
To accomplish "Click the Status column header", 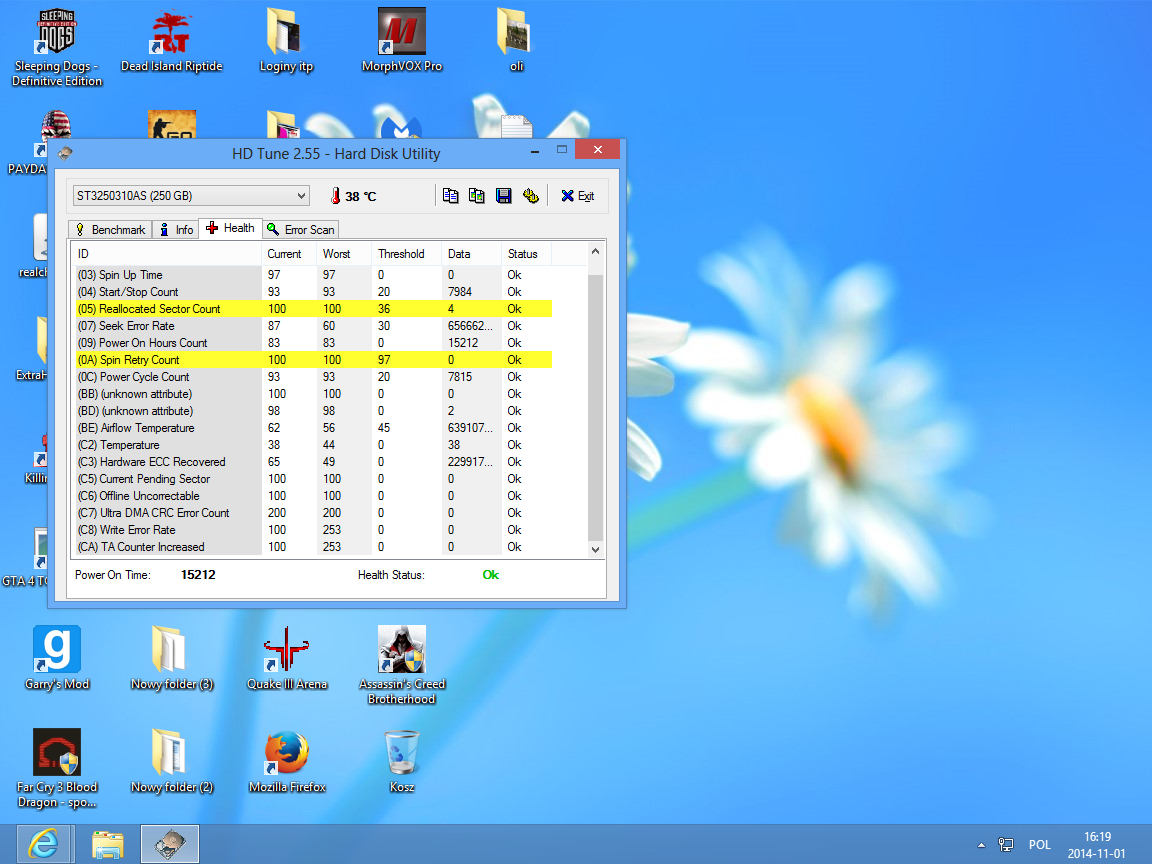I will coord(526,253).
